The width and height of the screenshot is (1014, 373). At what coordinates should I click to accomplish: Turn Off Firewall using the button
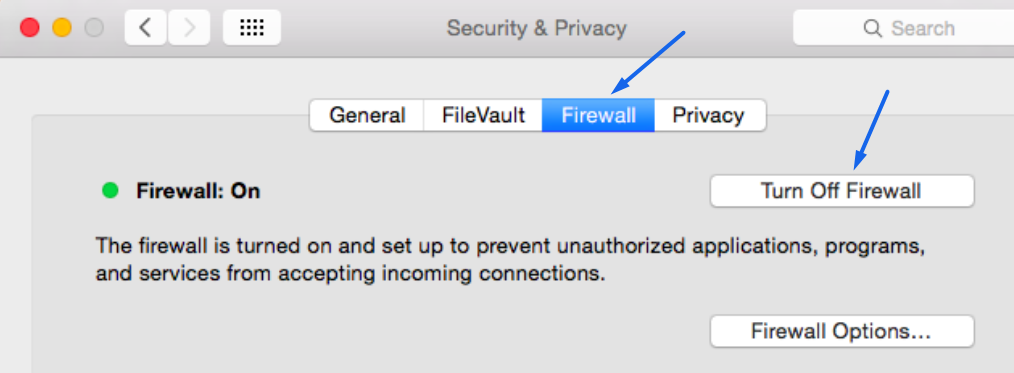tap(842, 191)
